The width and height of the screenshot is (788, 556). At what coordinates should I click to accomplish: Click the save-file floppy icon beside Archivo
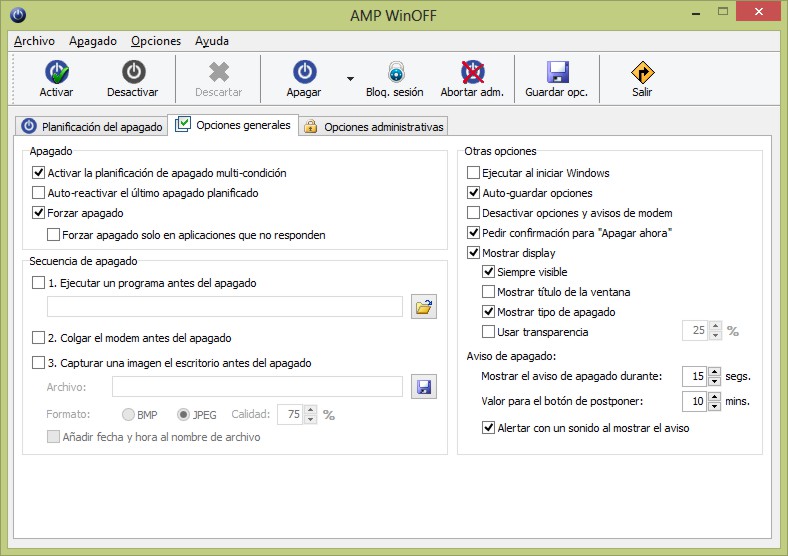point(424,387)
